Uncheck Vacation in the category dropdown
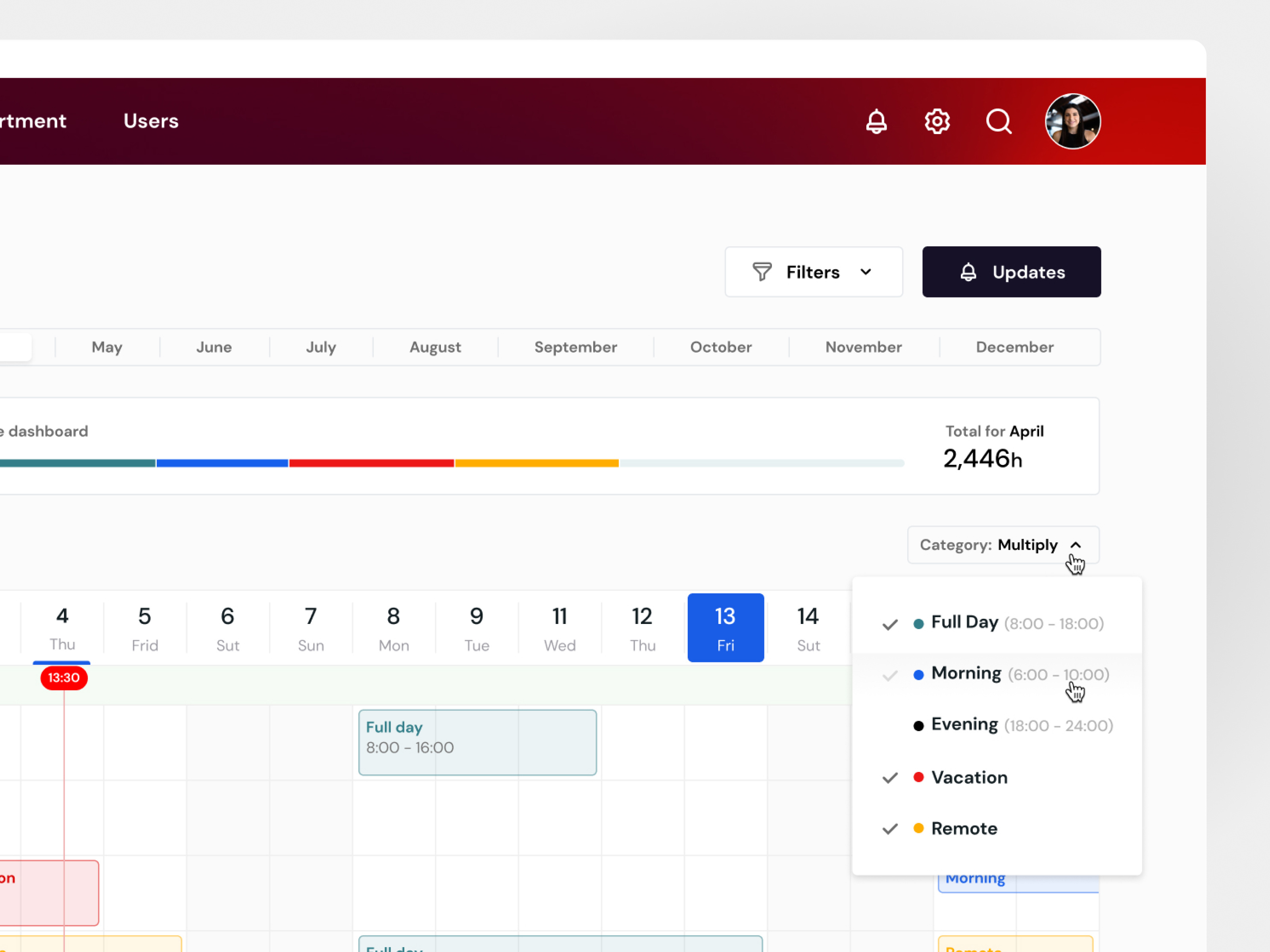 889,777
